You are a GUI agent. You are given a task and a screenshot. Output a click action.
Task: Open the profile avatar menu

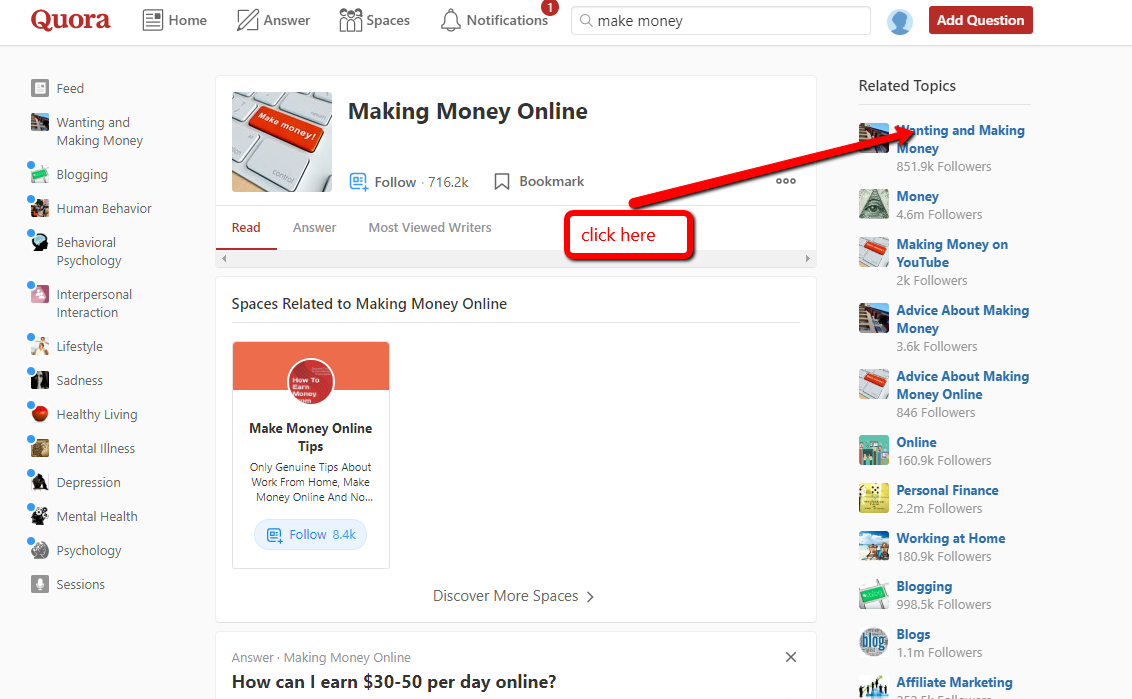[x=900, y=21]
